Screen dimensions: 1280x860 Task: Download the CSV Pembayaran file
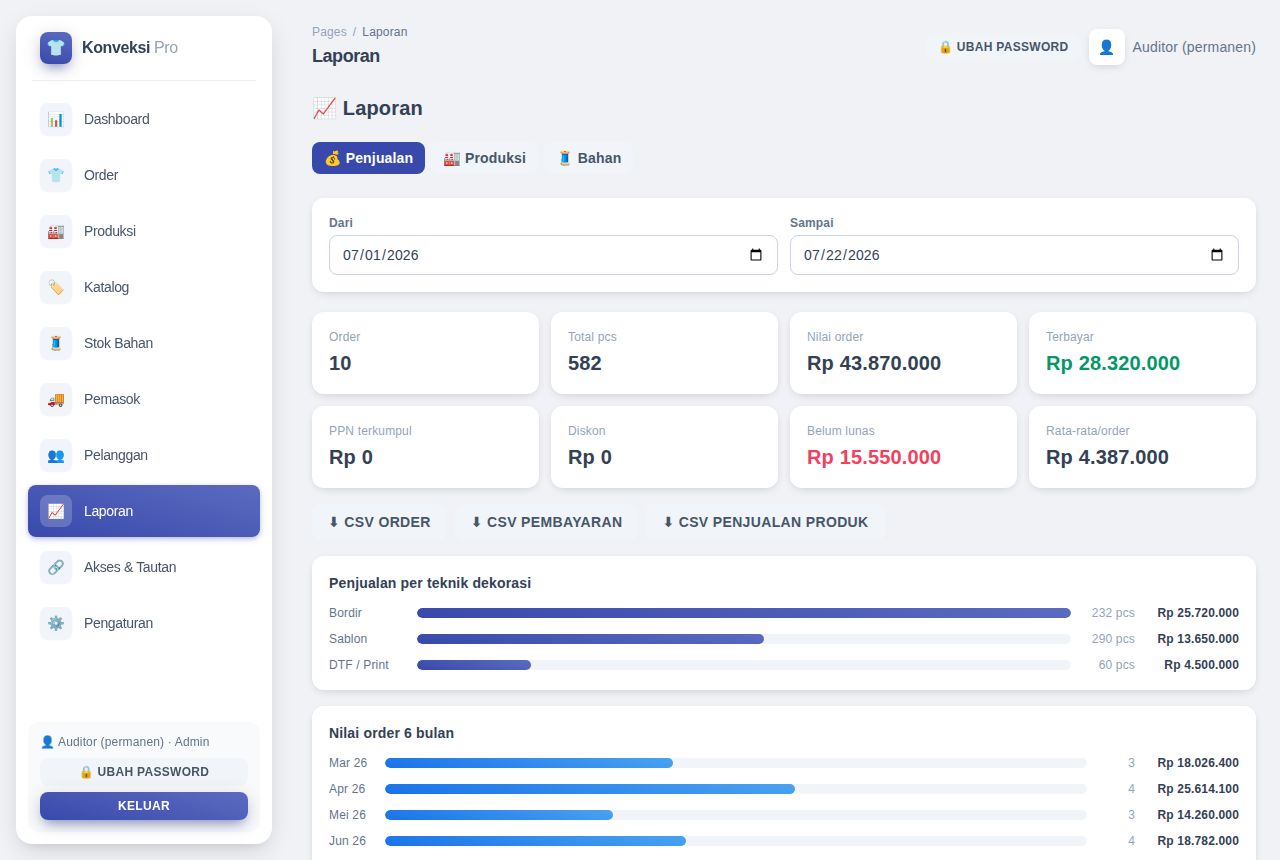coord(546,522)
